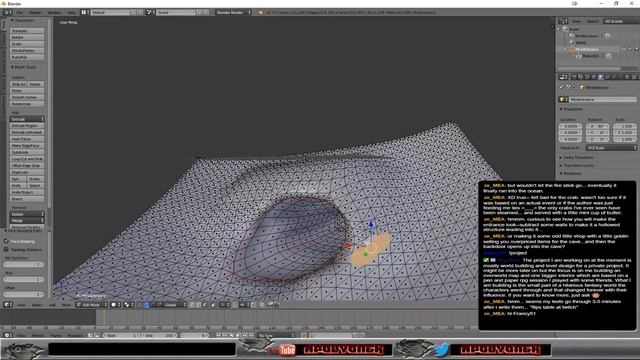The image size is (640, 360).
Task: Toggle limit selection to visible
Action: 213,304
